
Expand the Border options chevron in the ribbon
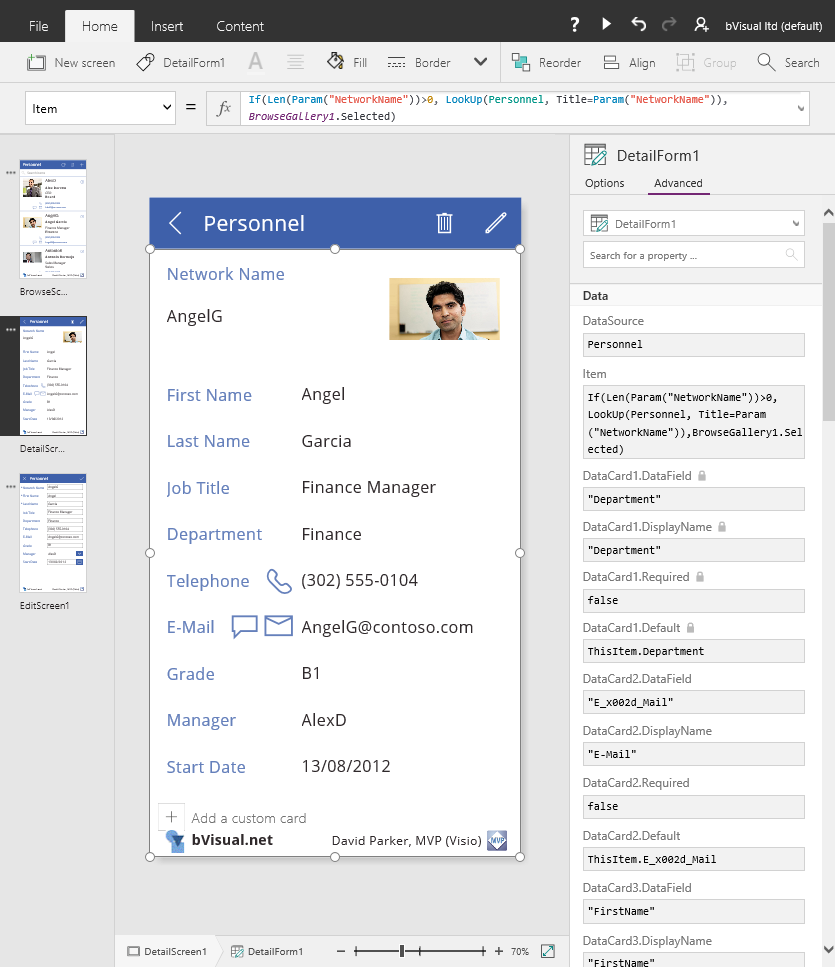coord(479,61)
